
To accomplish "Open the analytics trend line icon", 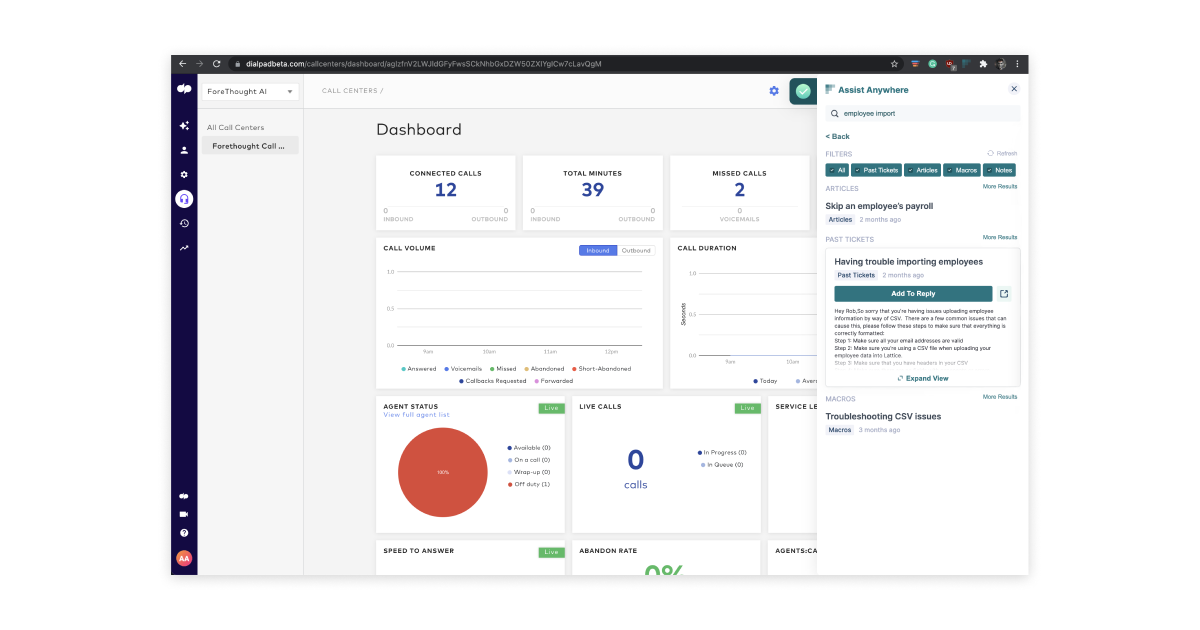I will tap(184, 247).
